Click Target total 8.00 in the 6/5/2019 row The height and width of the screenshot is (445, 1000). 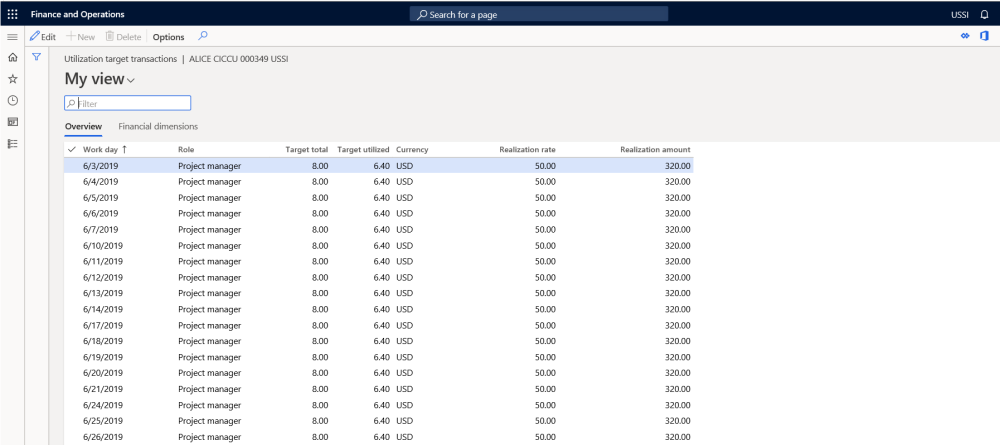(x=320, y=198)
